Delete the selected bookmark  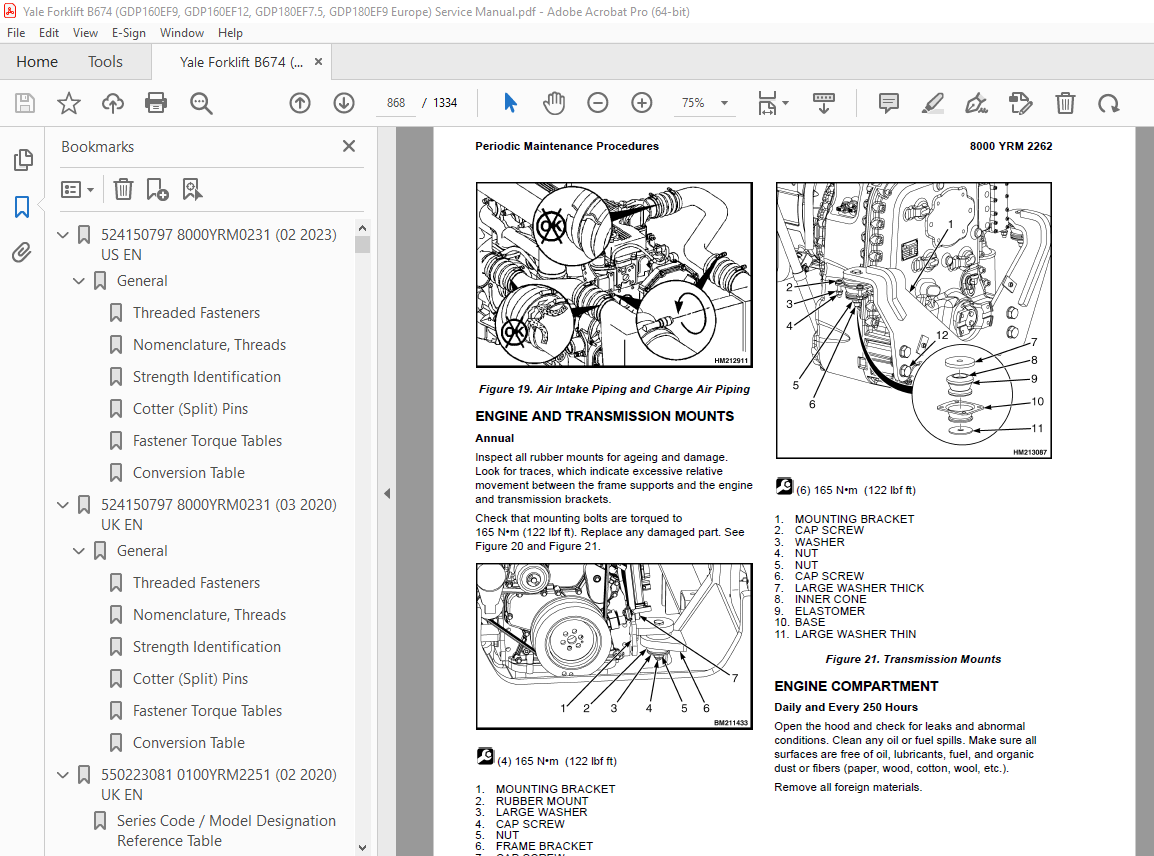click(x=123, y=190)
